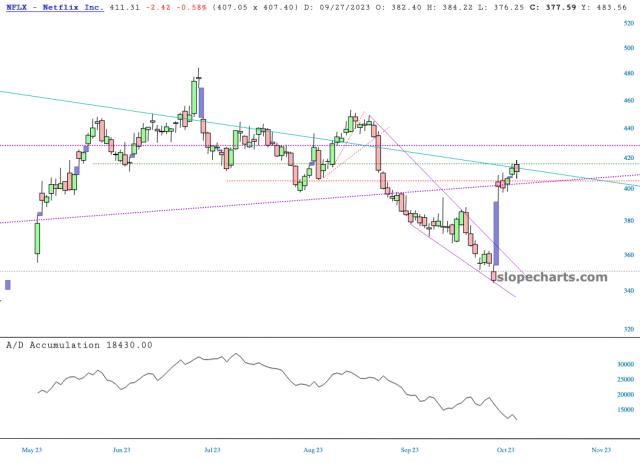640x463 pixels.
Task: Select the Jul 23 date label
Action: pos(212,450)
